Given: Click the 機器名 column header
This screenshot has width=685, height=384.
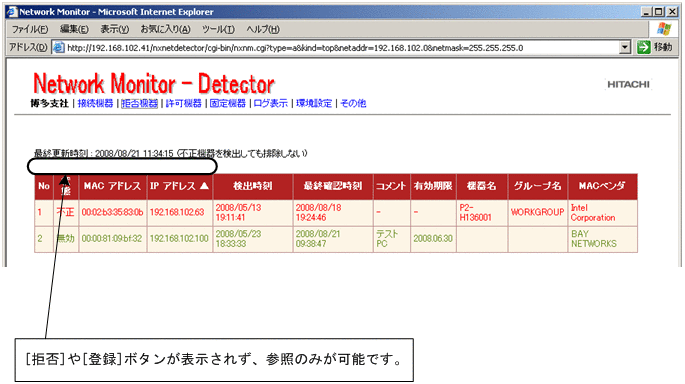Looking at the screenshot, I should (x=481, y=186).
